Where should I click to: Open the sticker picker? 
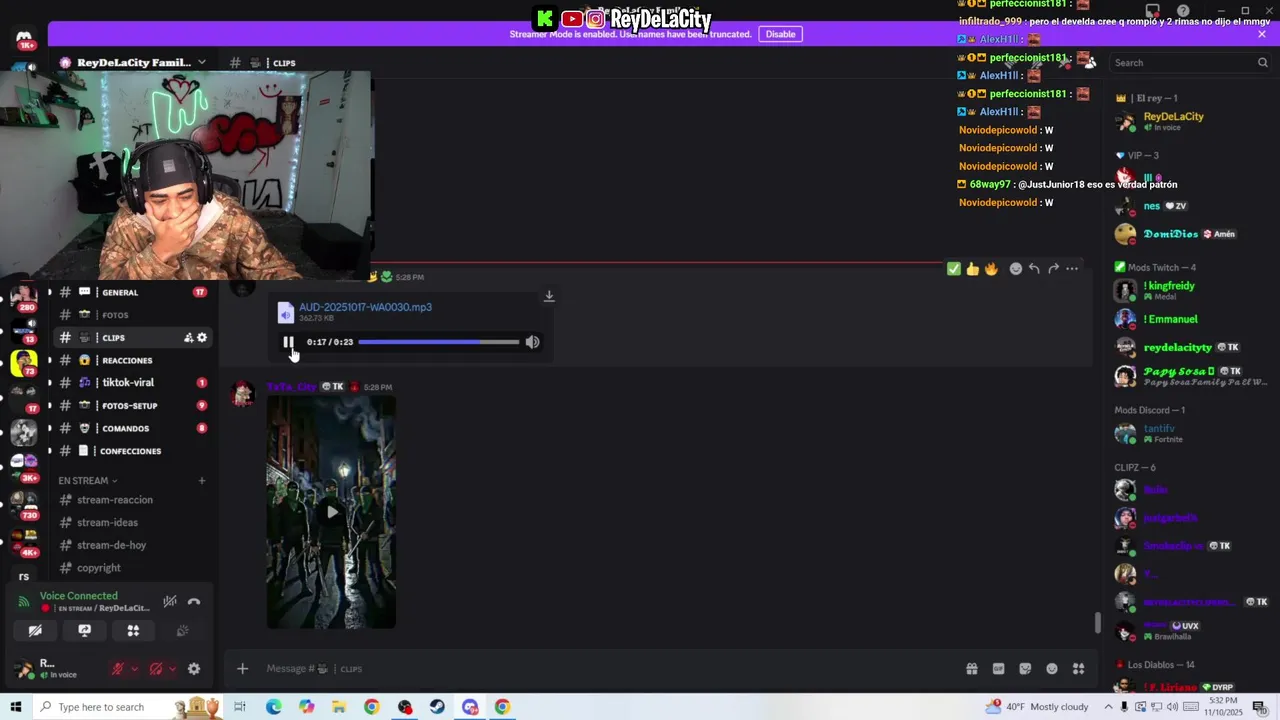[x=1025, y=669]
